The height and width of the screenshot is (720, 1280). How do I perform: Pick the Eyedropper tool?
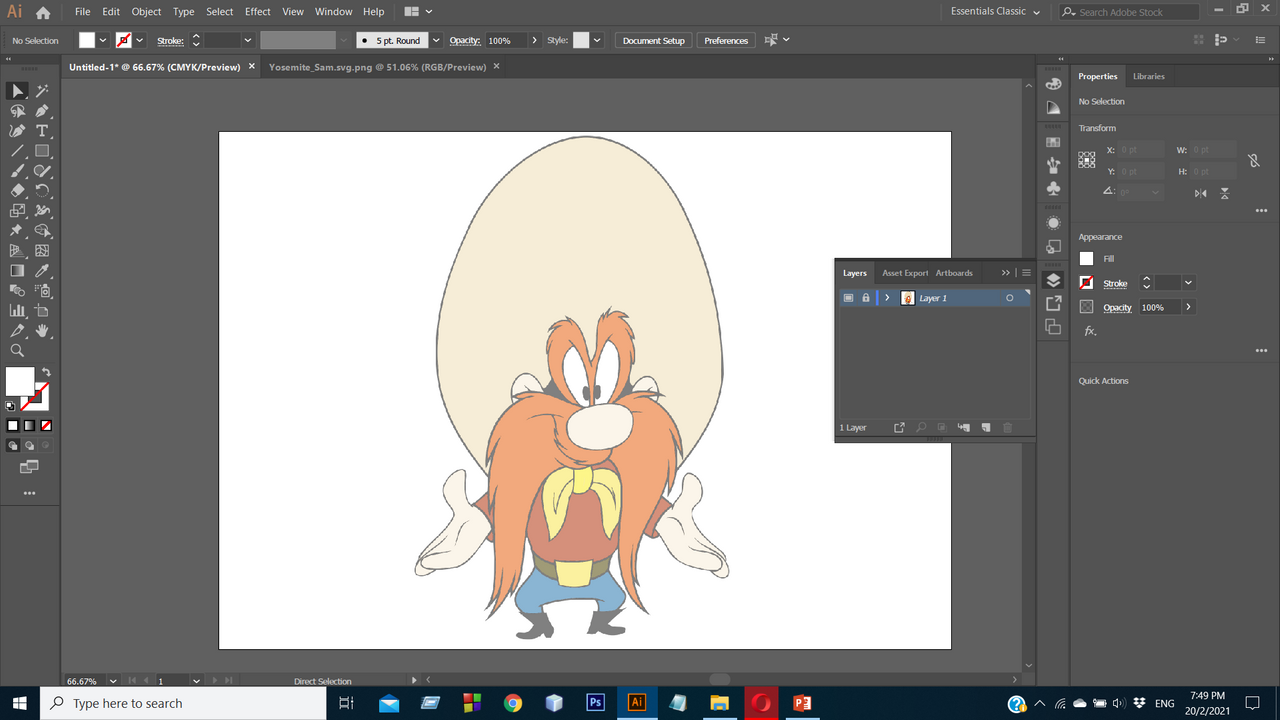click(x=42, y=271)
